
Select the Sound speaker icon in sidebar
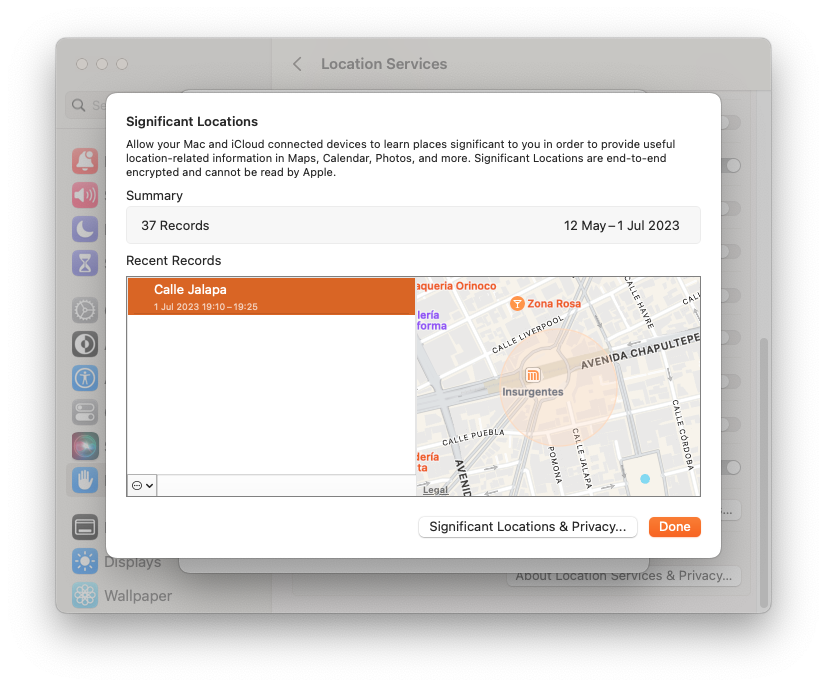(85, 194)
